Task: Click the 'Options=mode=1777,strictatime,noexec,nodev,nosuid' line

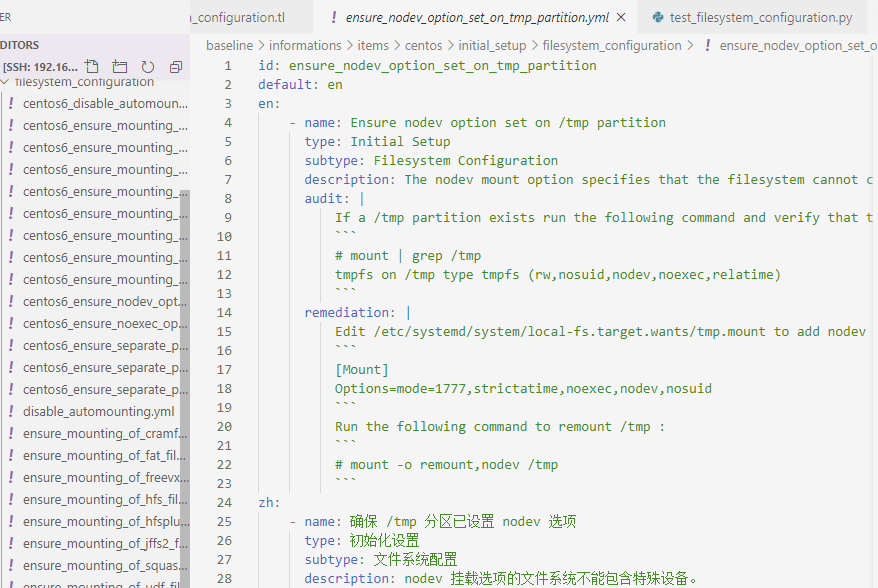Action: point(524,389)
